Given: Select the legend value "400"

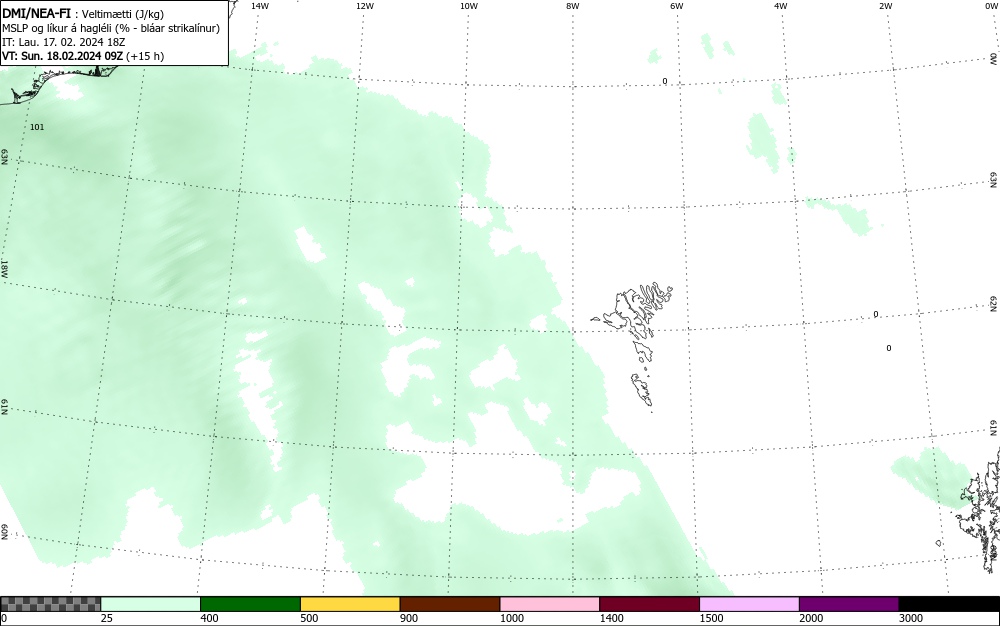Looking at the screenshot, I should (x=209, y=618).
